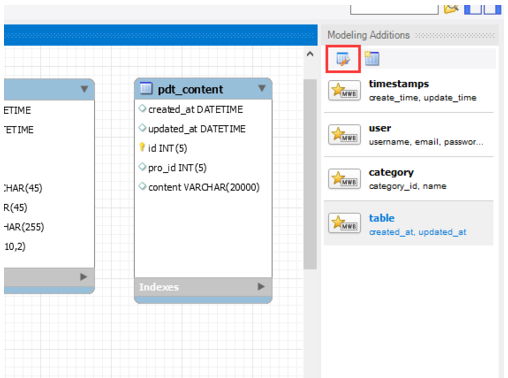Select the R(45) column in left table

[16, 208]
